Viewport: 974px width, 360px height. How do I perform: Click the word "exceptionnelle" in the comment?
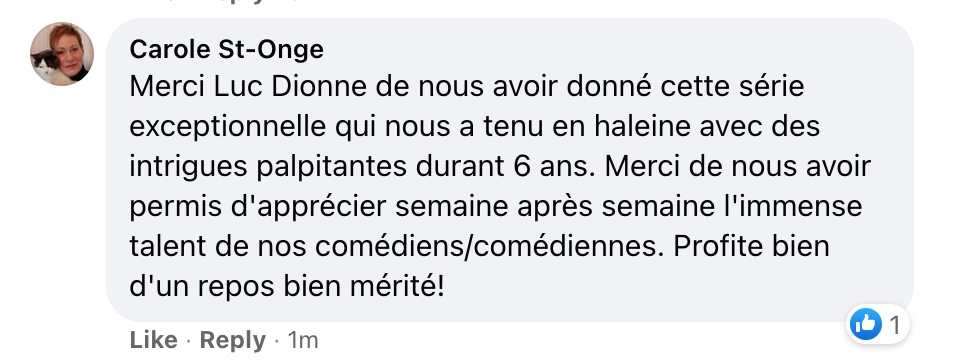(227, 127)
